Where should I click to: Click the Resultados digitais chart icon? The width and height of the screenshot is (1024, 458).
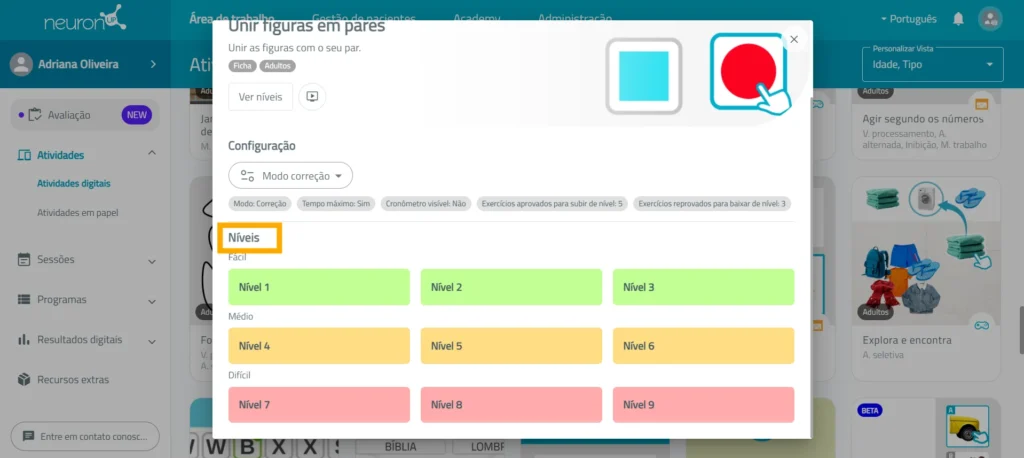[24, 340]
